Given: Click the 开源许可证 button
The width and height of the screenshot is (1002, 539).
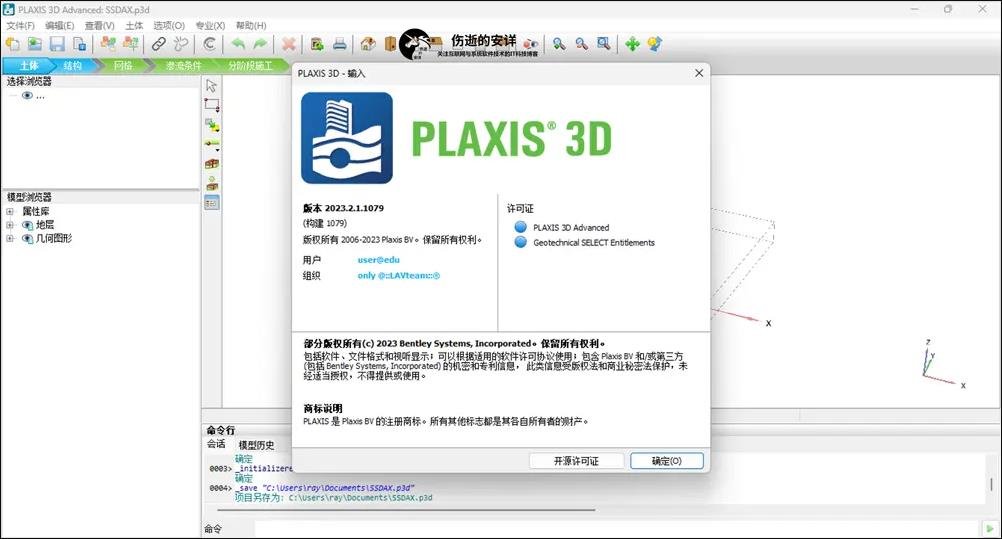Looking at the screenshot, I should (576, 461).
